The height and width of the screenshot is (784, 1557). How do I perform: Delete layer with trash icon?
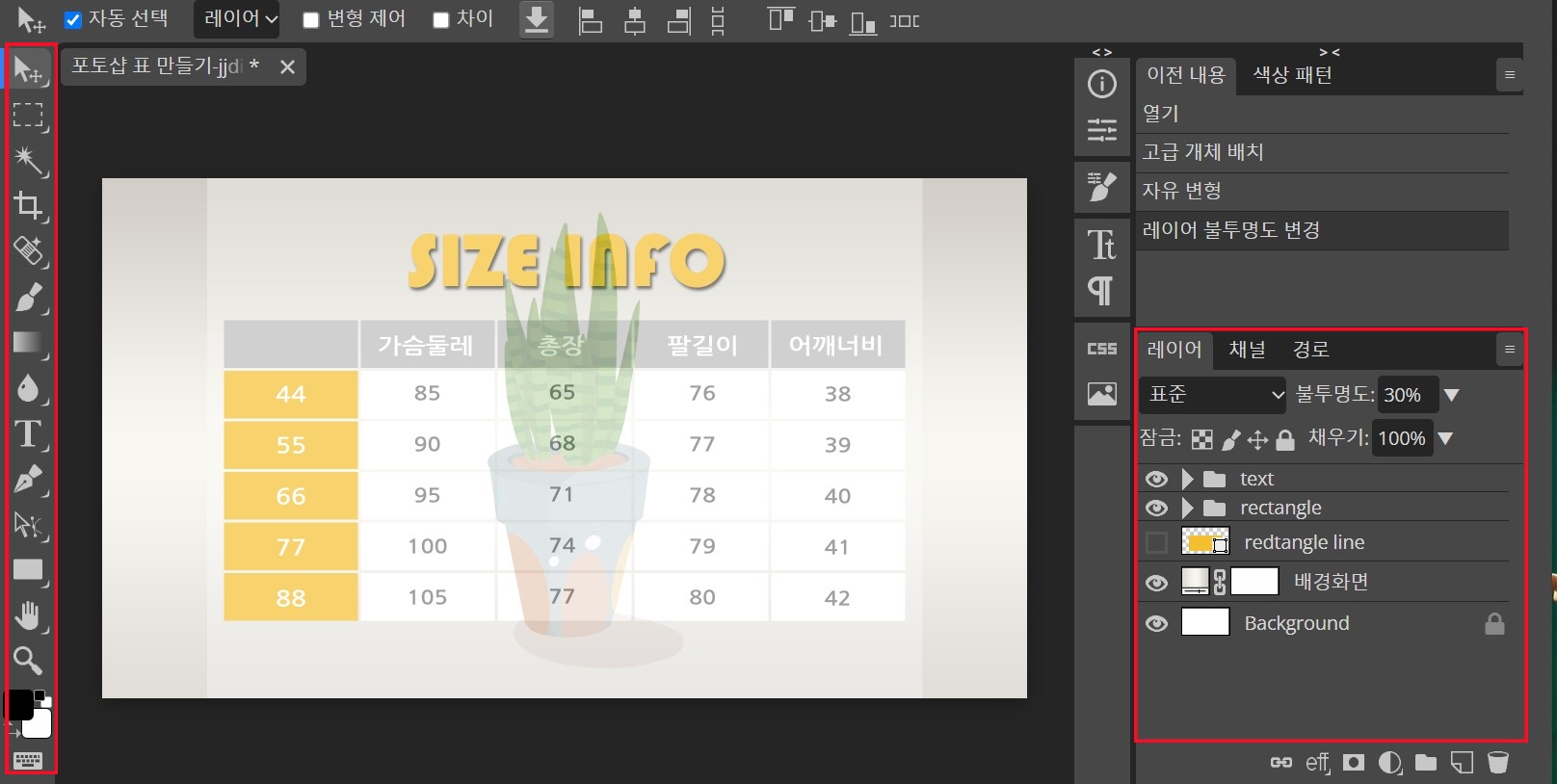[x=1498, y=763]
